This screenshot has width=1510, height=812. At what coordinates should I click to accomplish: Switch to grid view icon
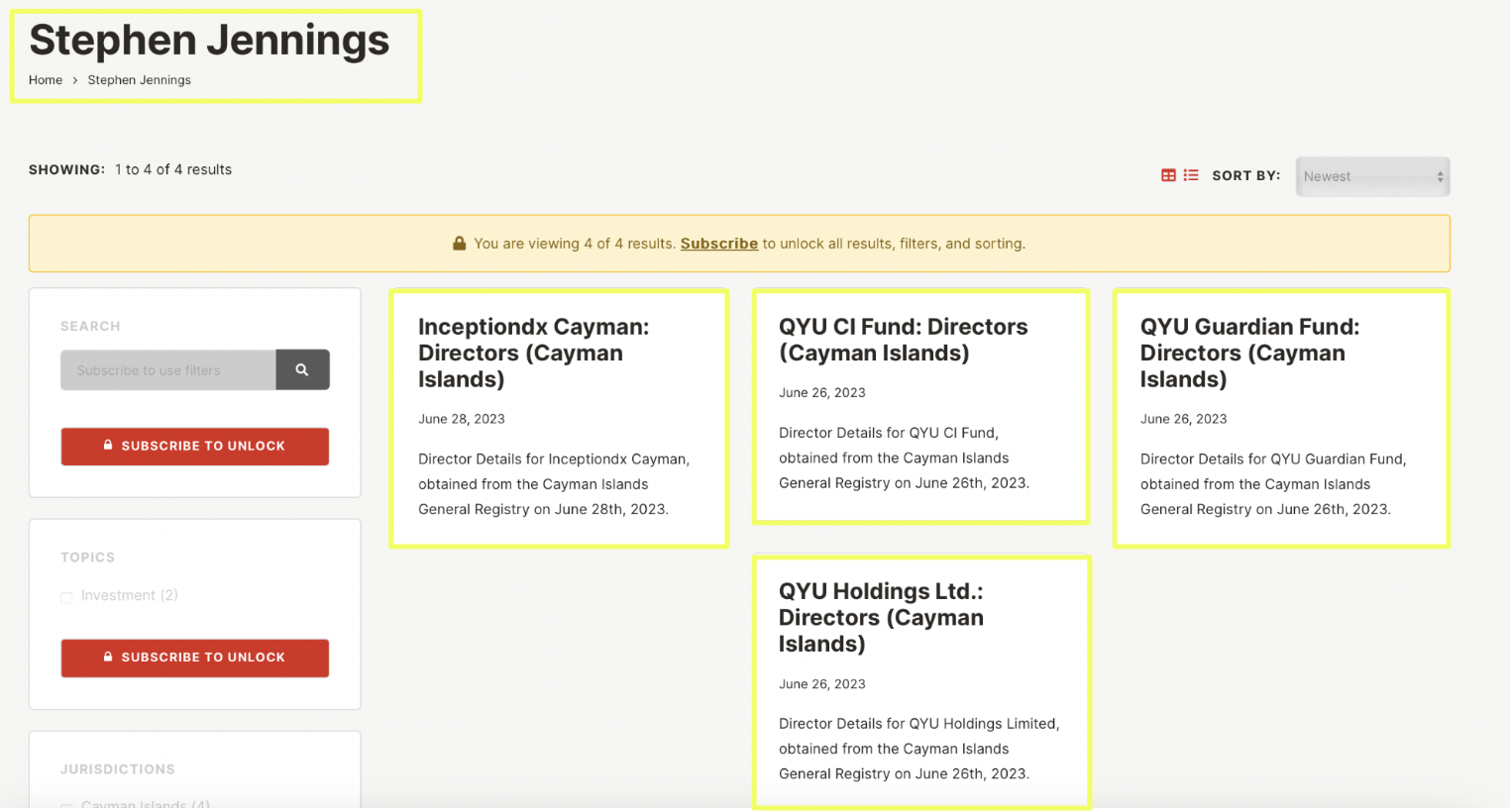1168,175
